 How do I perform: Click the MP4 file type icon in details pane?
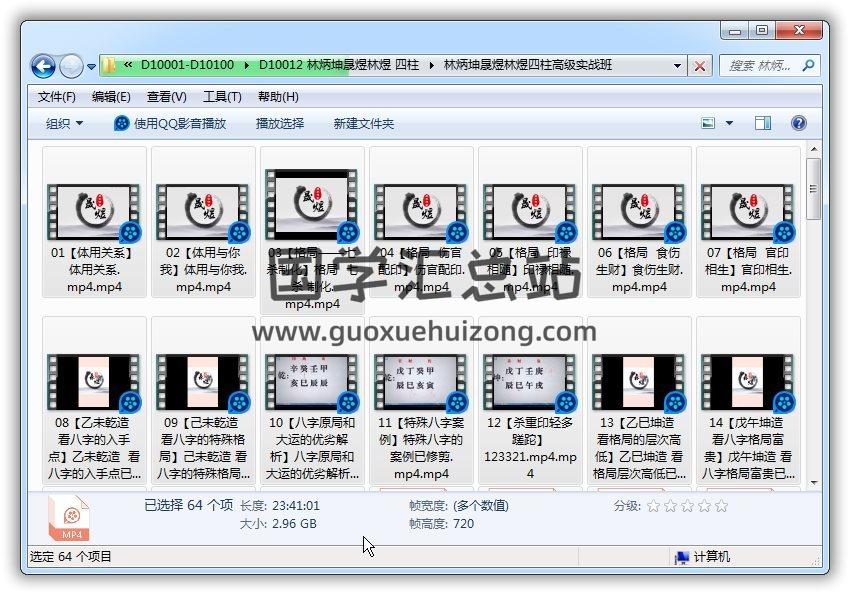69,519
